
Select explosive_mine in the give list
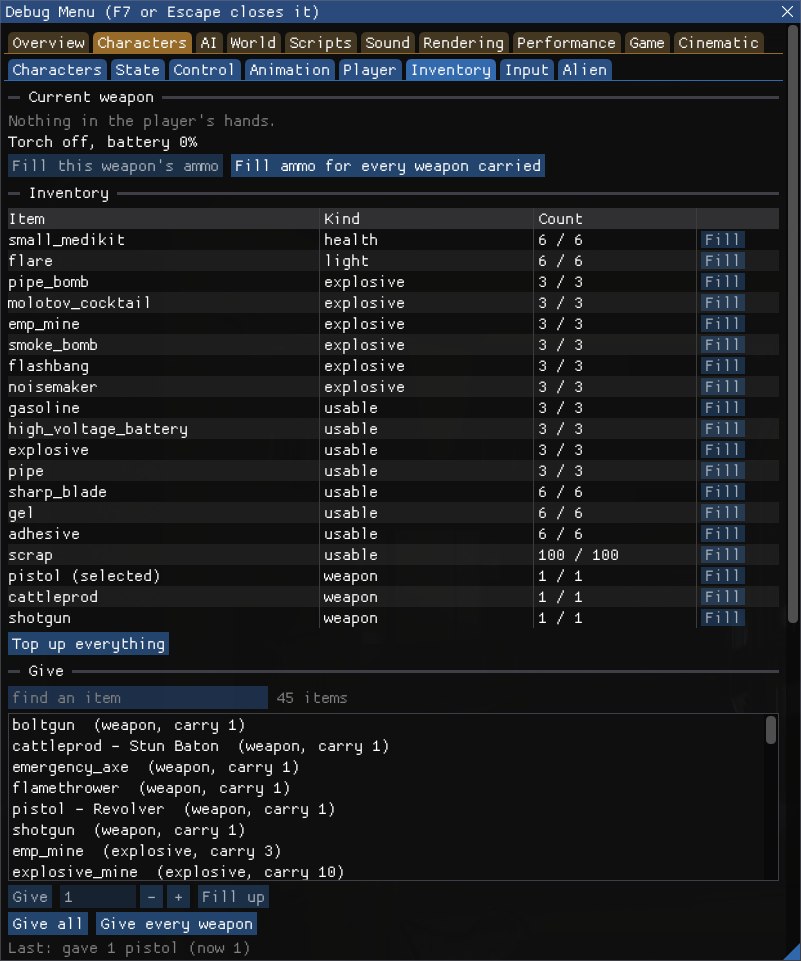tap(389, 872)
